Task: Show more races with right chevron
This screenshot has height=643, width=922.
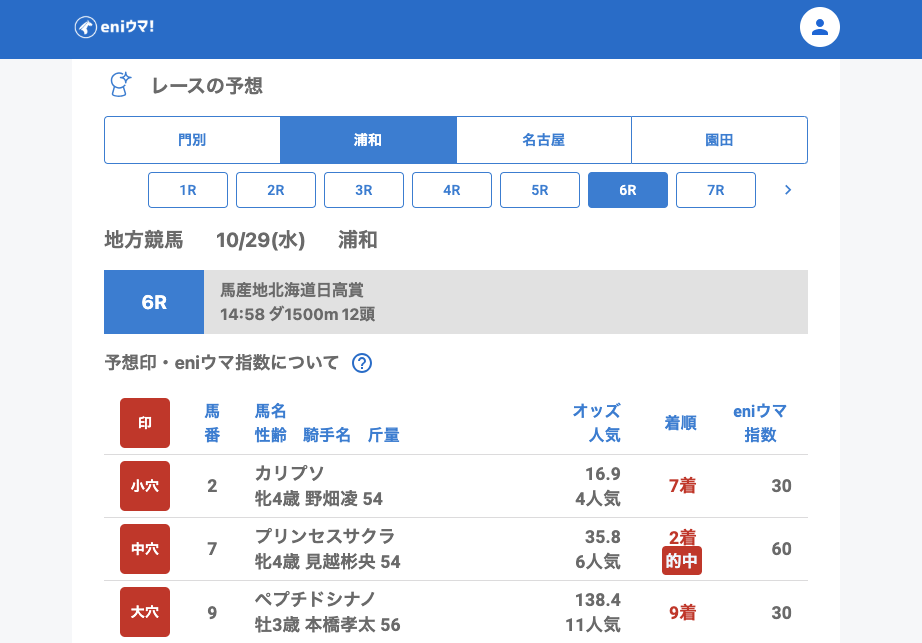Action: (788, 190)
